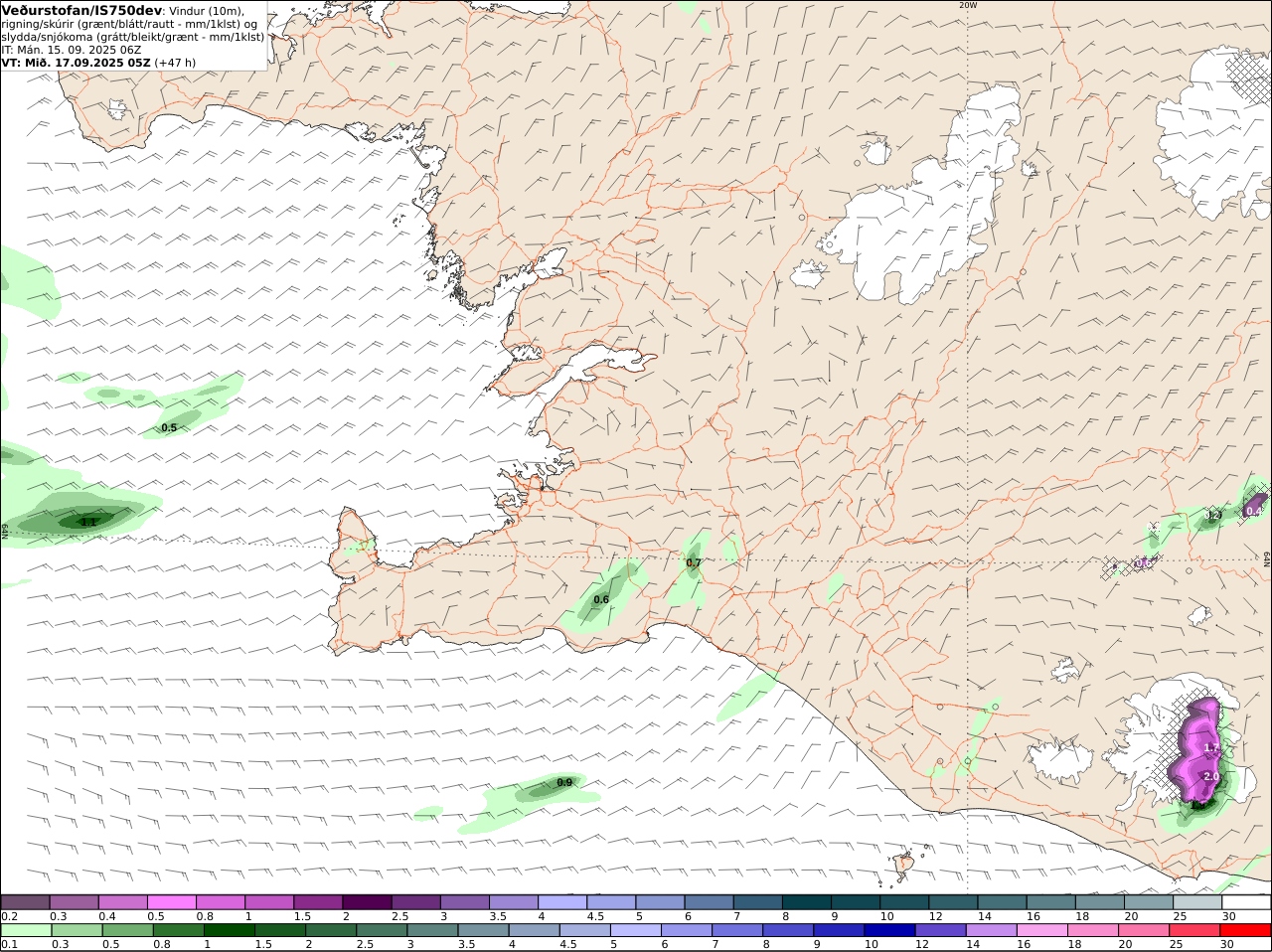Screen dimensions: 1272x952
Task: Select top legend 6 slate blue swatch
Action: 709,901
